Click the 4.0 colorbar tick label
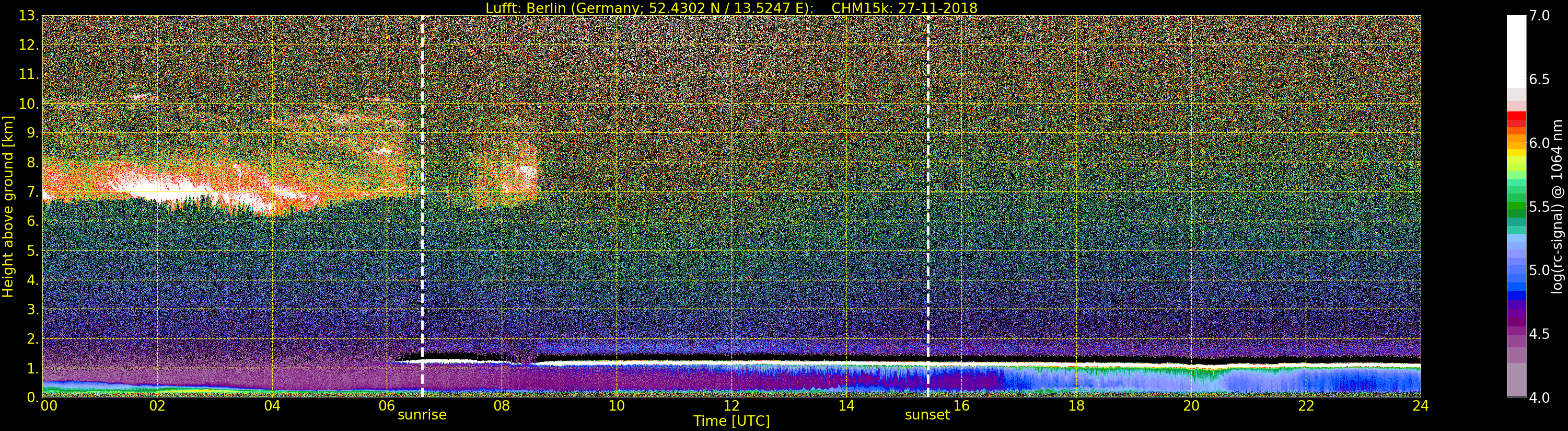The image size is (1568, 431). [1539, 398]
